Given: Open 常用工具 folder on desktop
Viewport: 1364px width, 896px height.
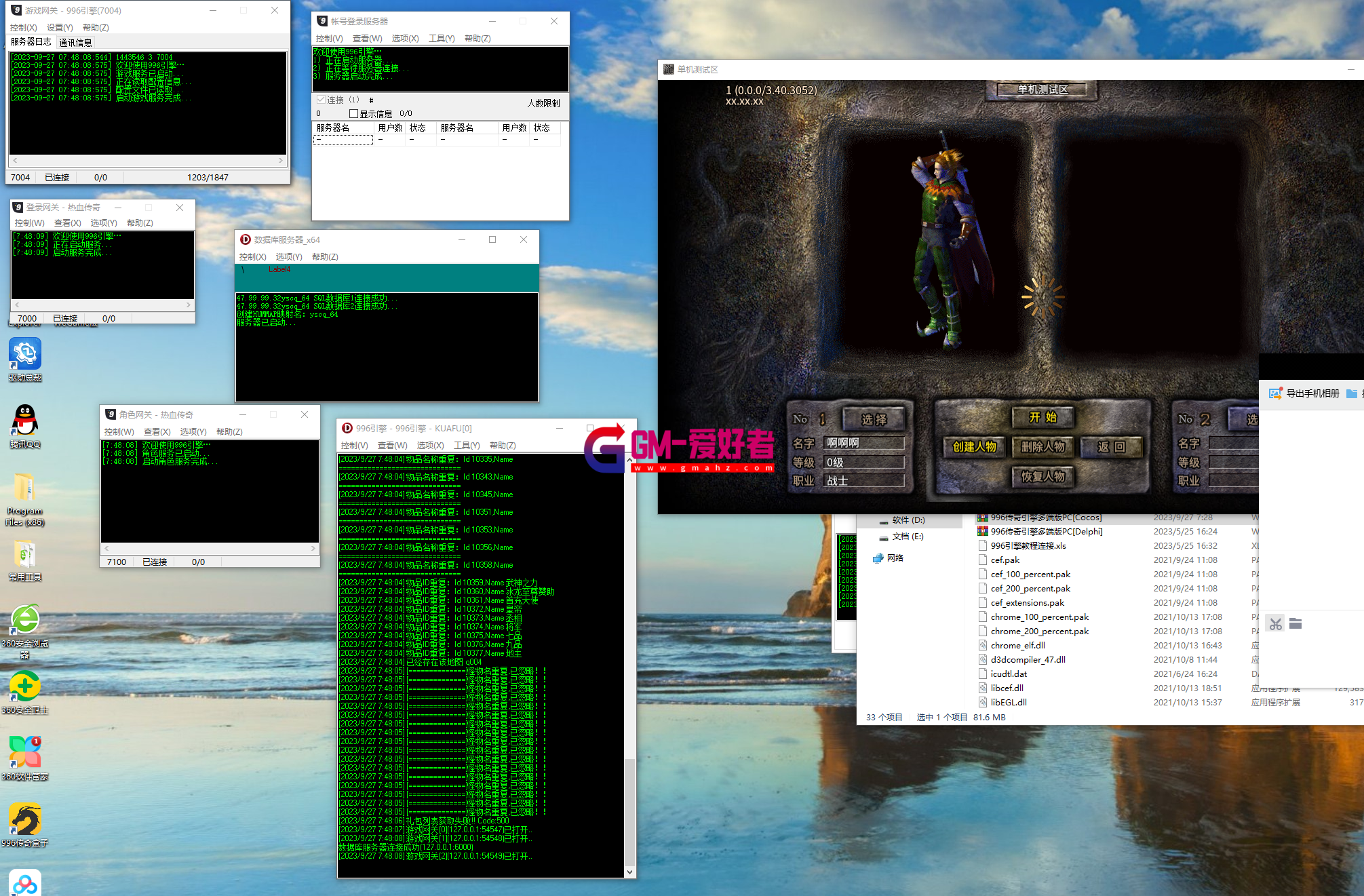Looking at the screenshot, I should pyautogui.click(x=24, y=554).
